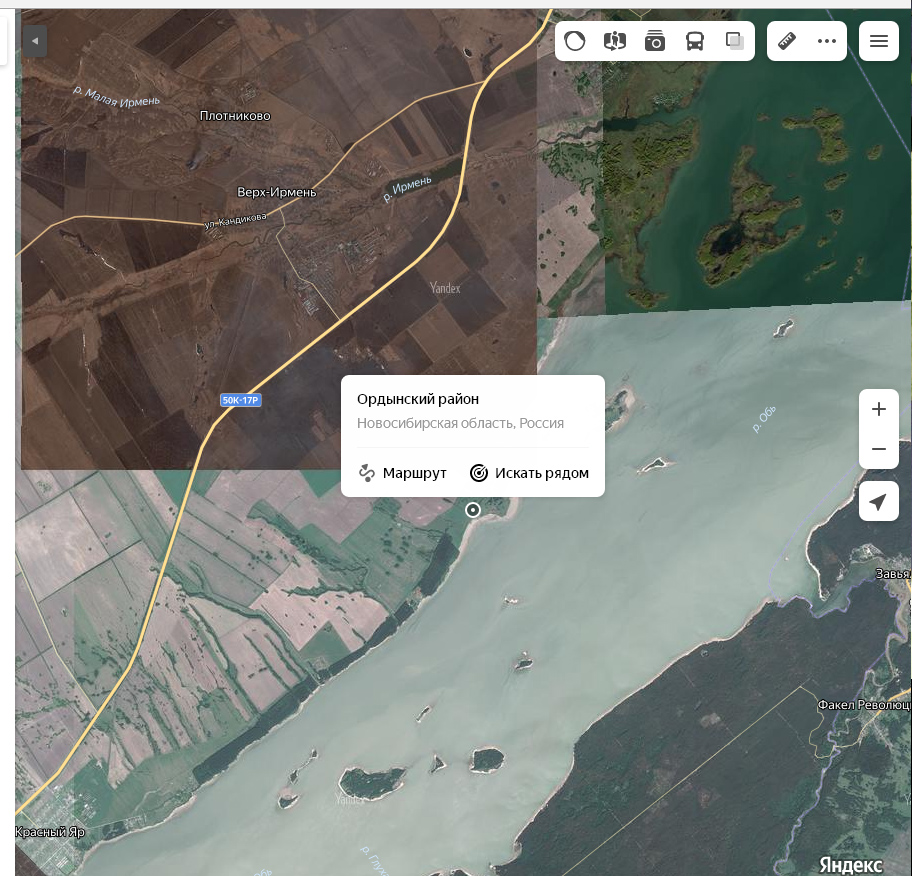Toggle the traffic layer icon
Viewport: 912px width, 876px height.
pos(575,41)
